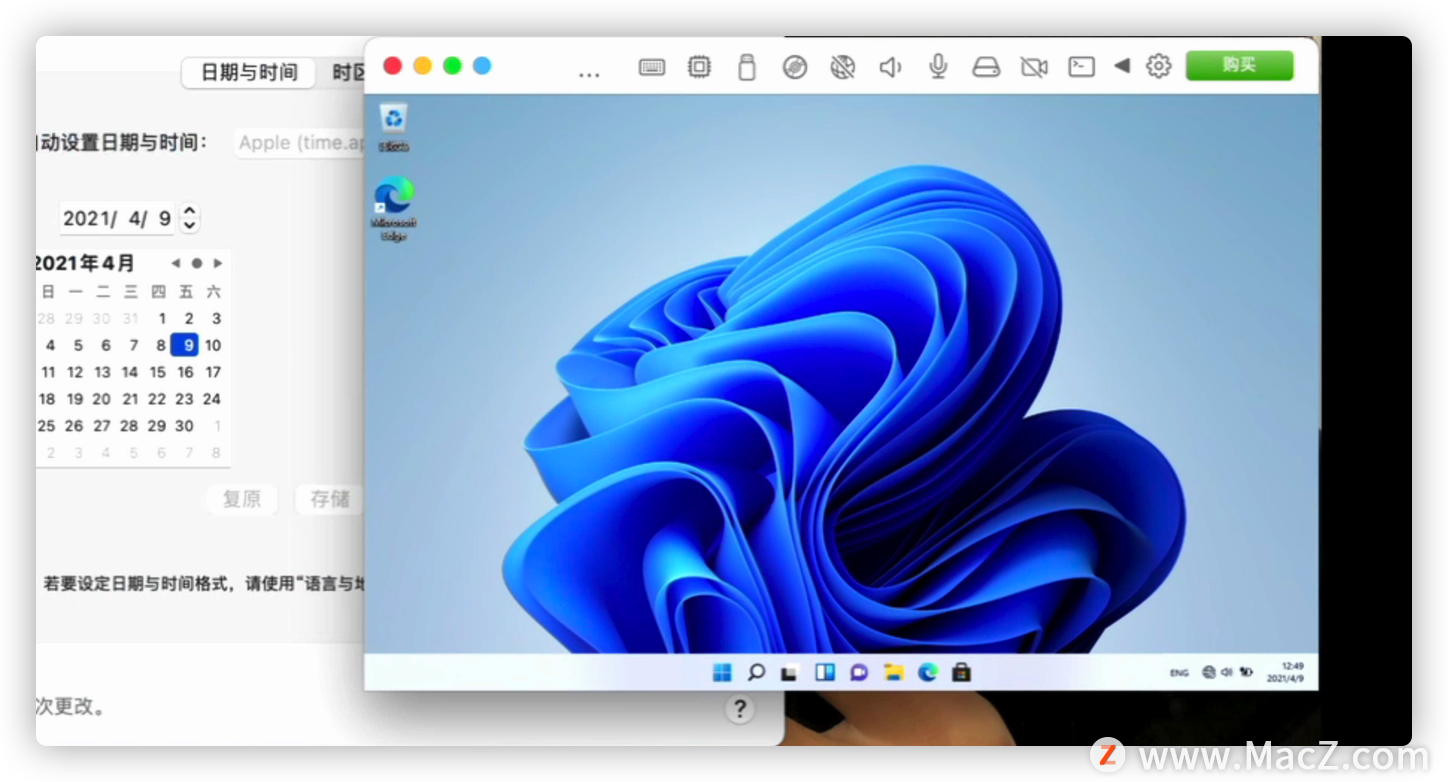Click the three-dots more button in the VM title bar
The height and width of the screenshot is (782, 1448).
pos(589,74)
